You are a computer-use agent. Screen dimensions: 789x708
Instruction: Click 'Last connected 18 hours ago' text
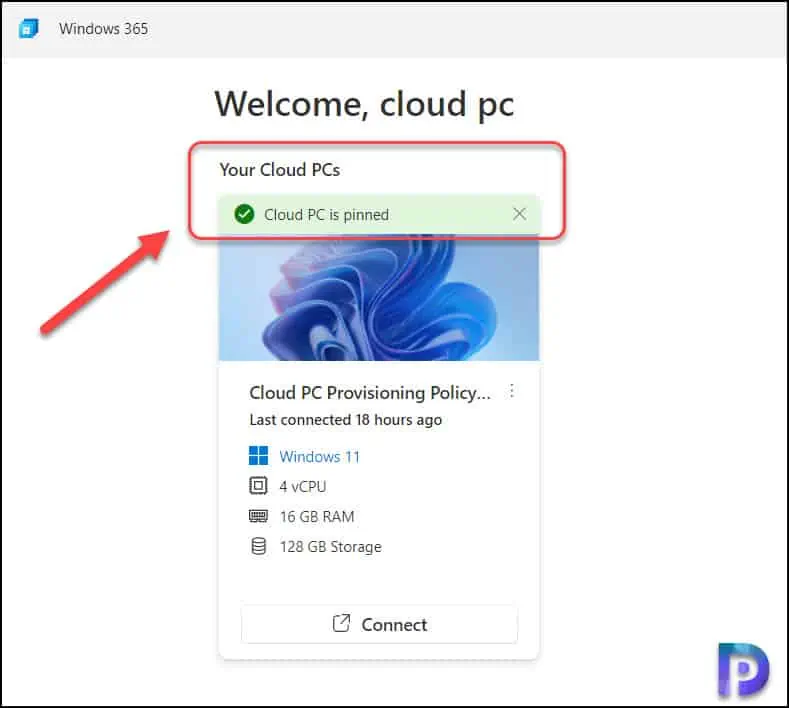click(346, 420)
